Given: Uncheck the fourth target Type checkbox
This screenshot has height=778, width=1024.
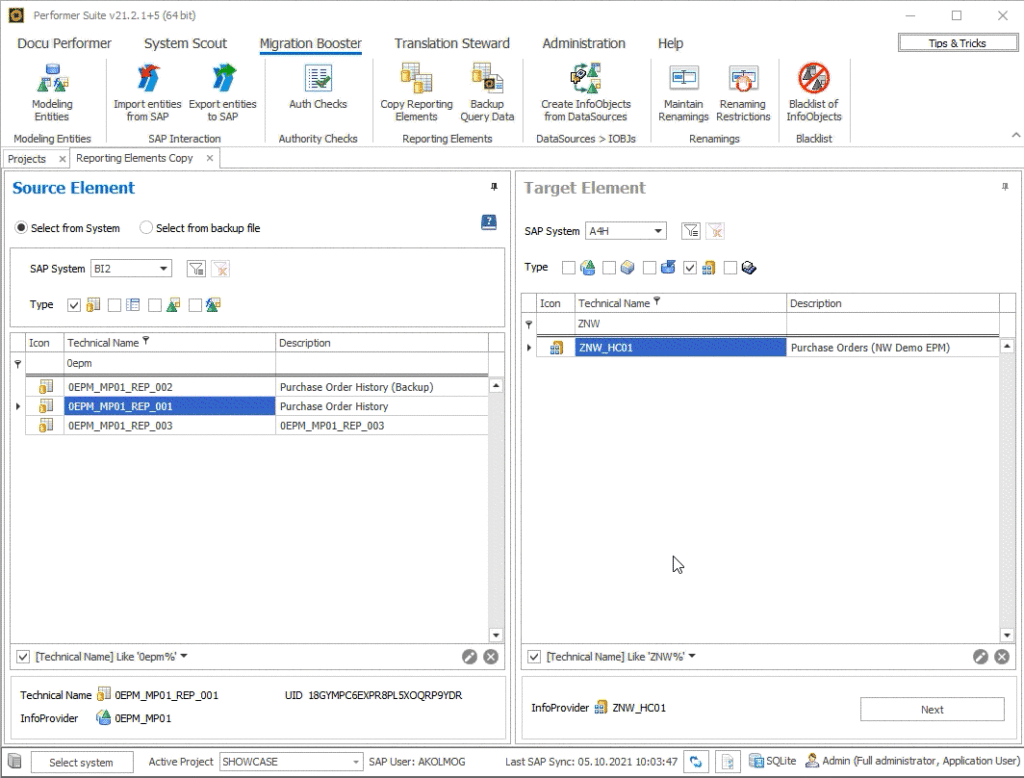Looking at the screenshot, I should (x=690, y=268).
